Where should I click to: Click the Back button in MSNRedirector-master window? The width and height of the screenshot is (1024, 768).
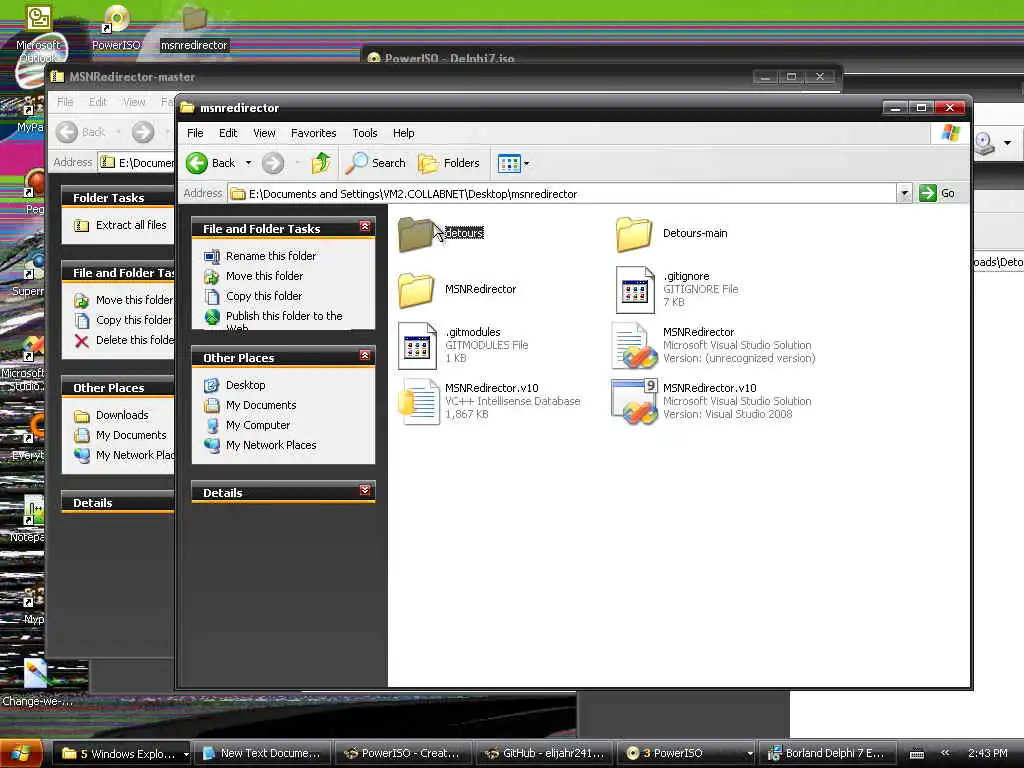coord(80,132)
